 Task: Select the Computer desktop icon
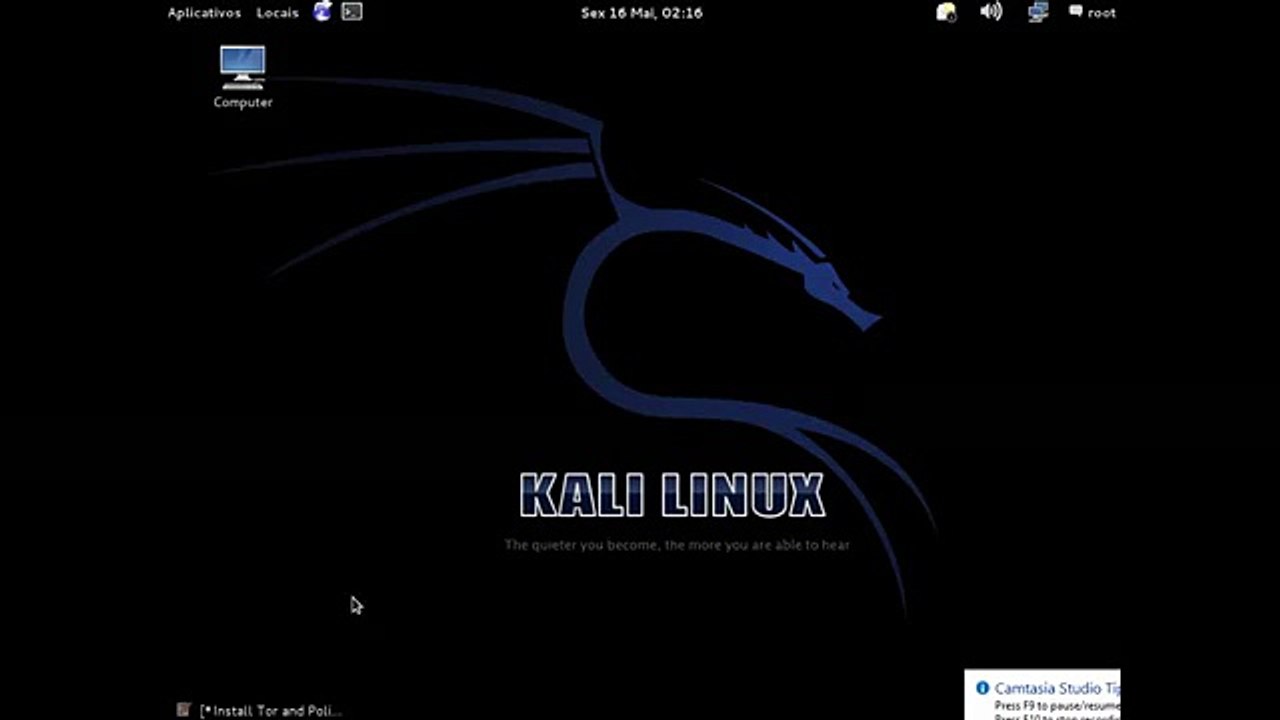point(243,77)
